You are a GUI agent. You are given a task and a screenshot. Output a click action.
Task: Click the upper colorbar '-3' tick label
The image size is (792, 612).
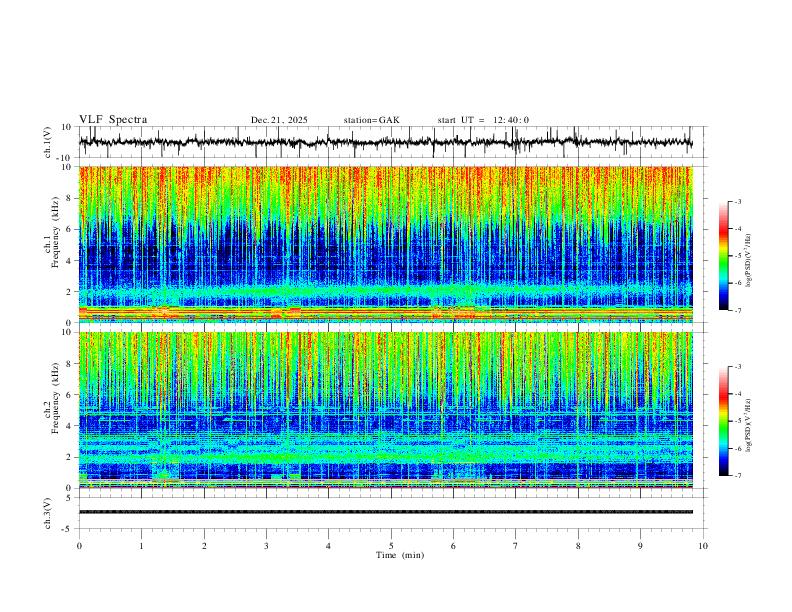(x=737, y=201)
